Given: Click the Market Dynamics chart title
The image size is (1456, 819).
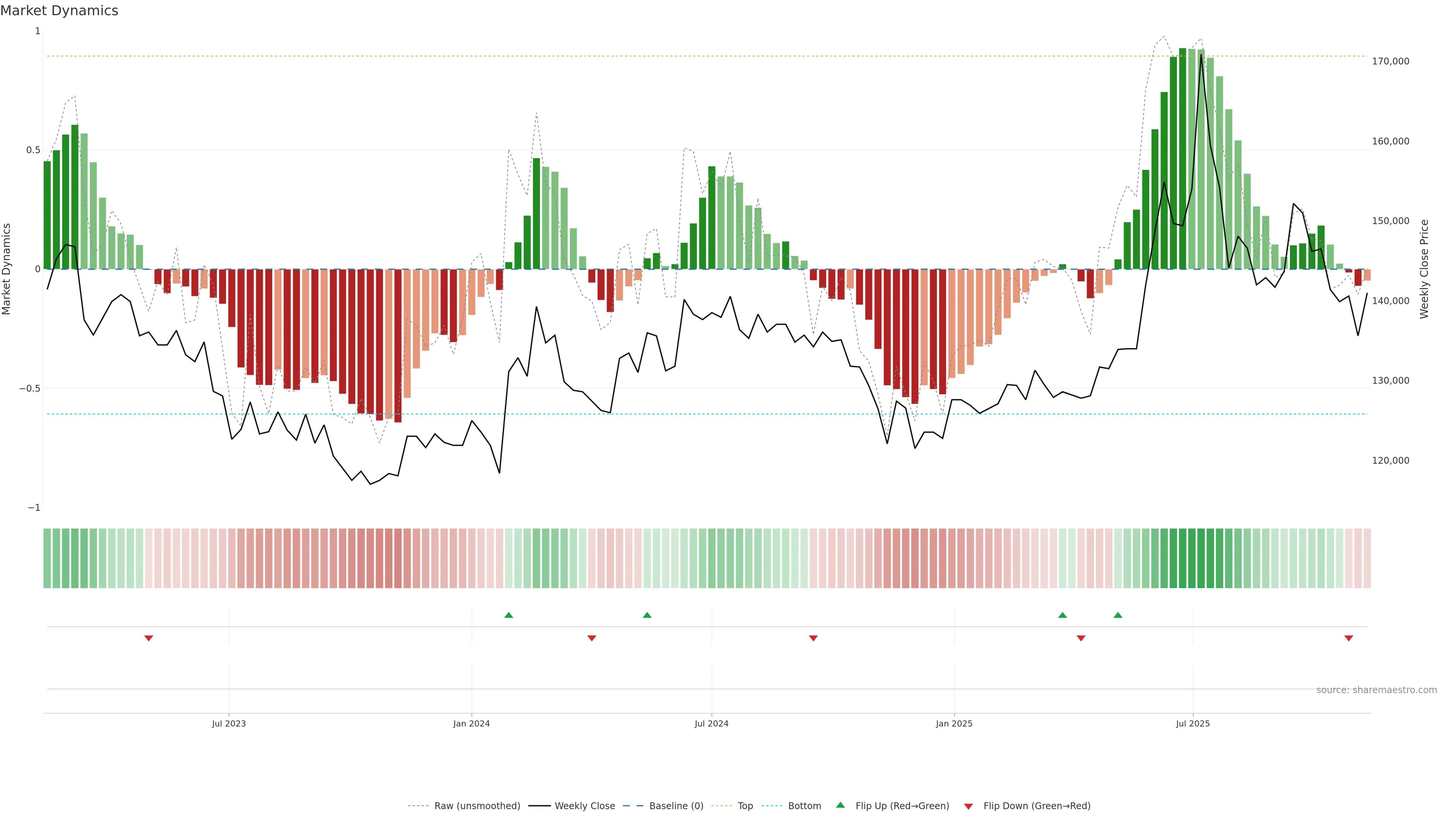Looking at the screenshot, I should (x=60, y=11).
